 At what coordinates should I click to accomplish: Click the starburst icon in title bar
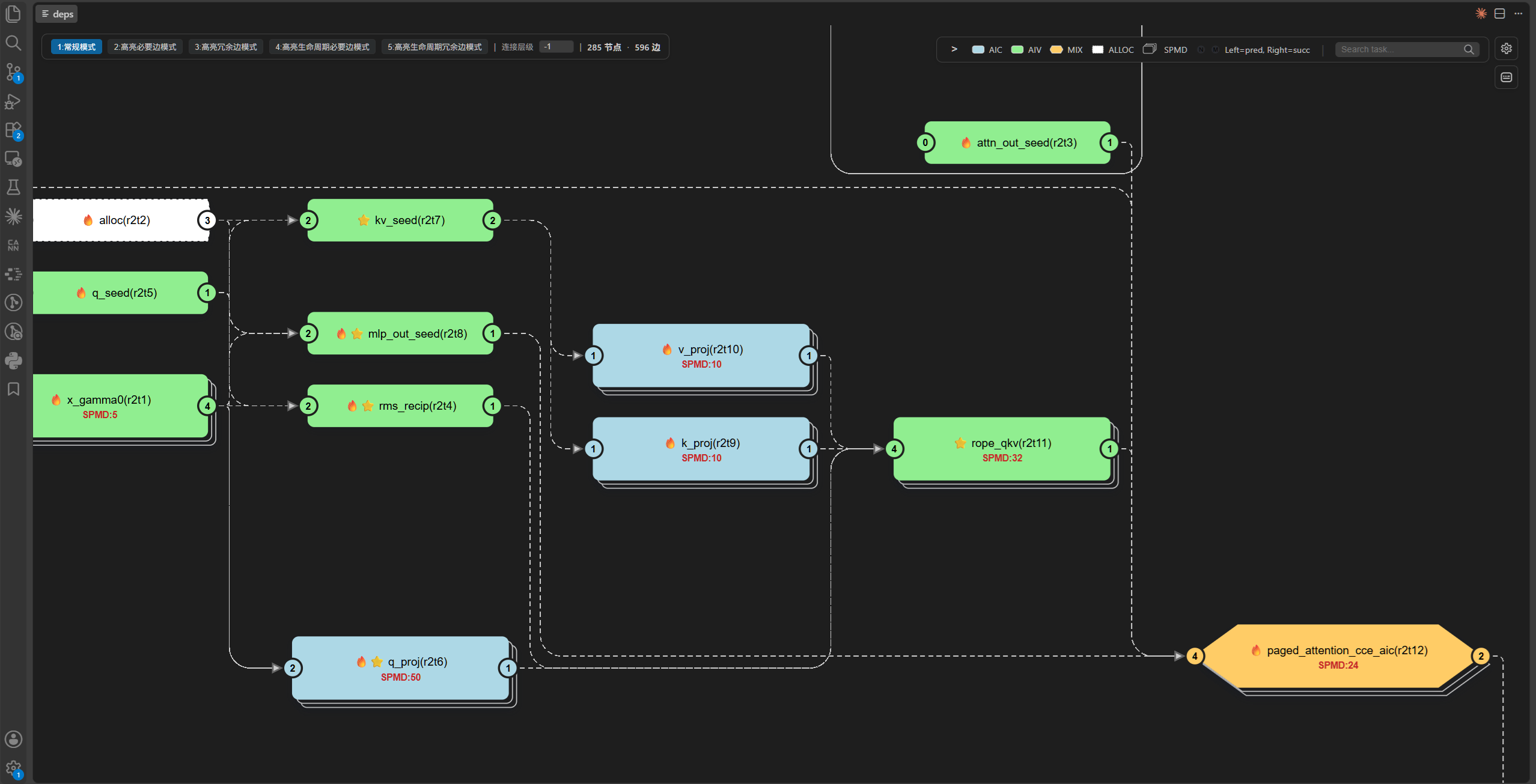click(x=1481, y=13)
